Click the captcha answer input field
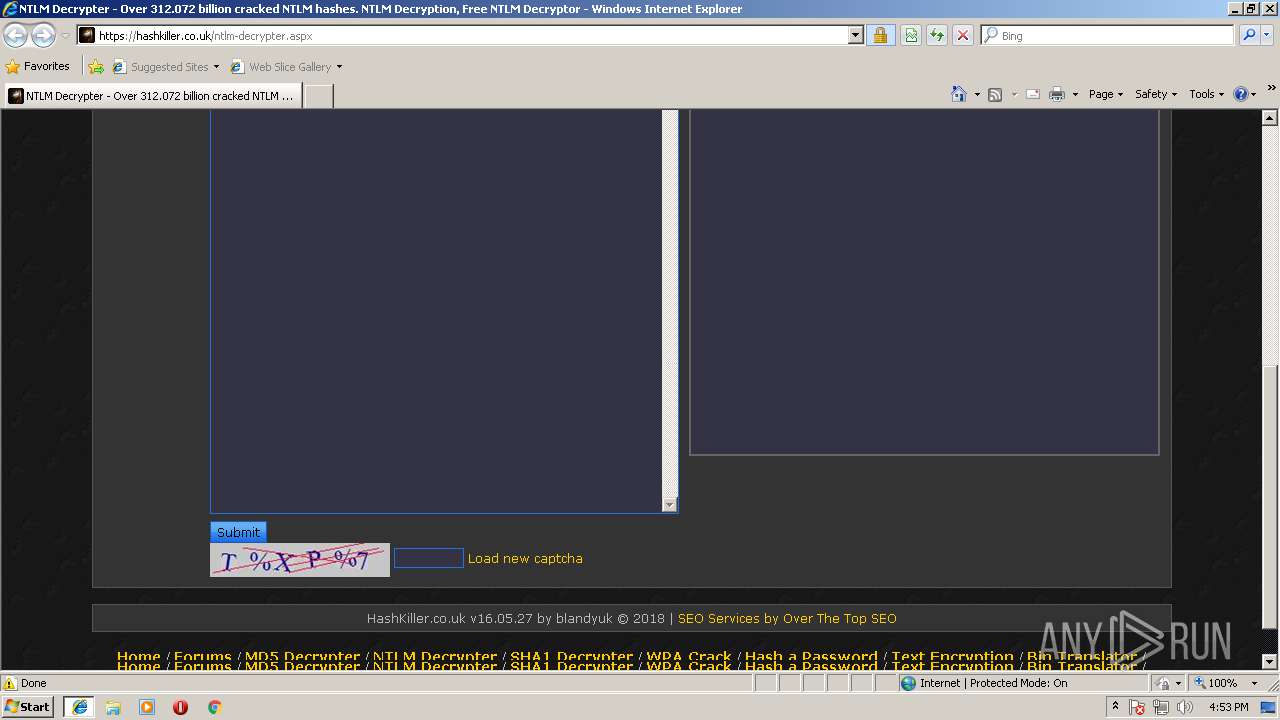The width and height of the screenshot is (1280, 720). click(429, 558)
